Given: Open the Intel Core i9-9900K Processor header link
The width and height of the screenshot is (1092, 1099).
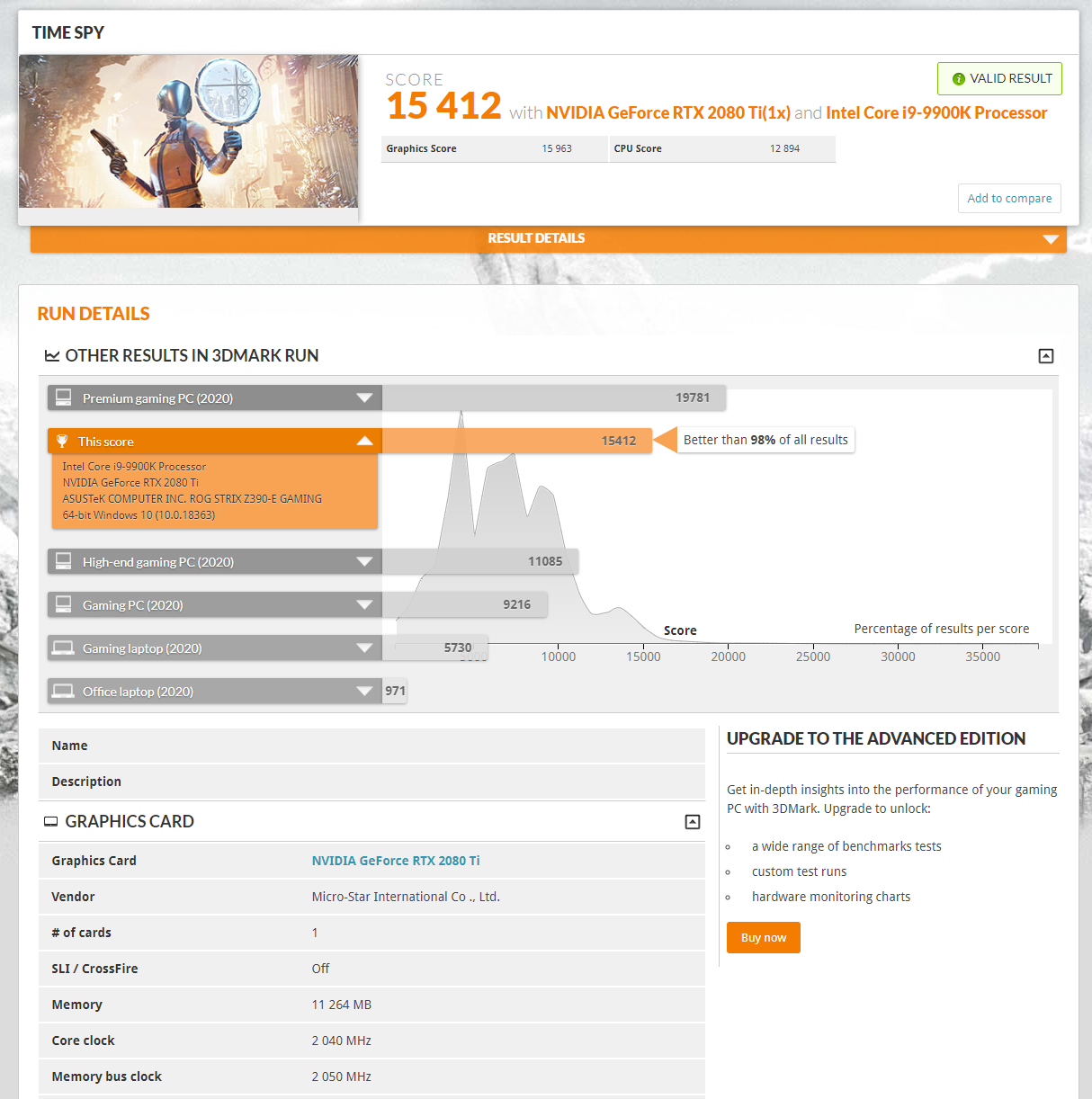Looking at the screenshot, I should point(936,112).
